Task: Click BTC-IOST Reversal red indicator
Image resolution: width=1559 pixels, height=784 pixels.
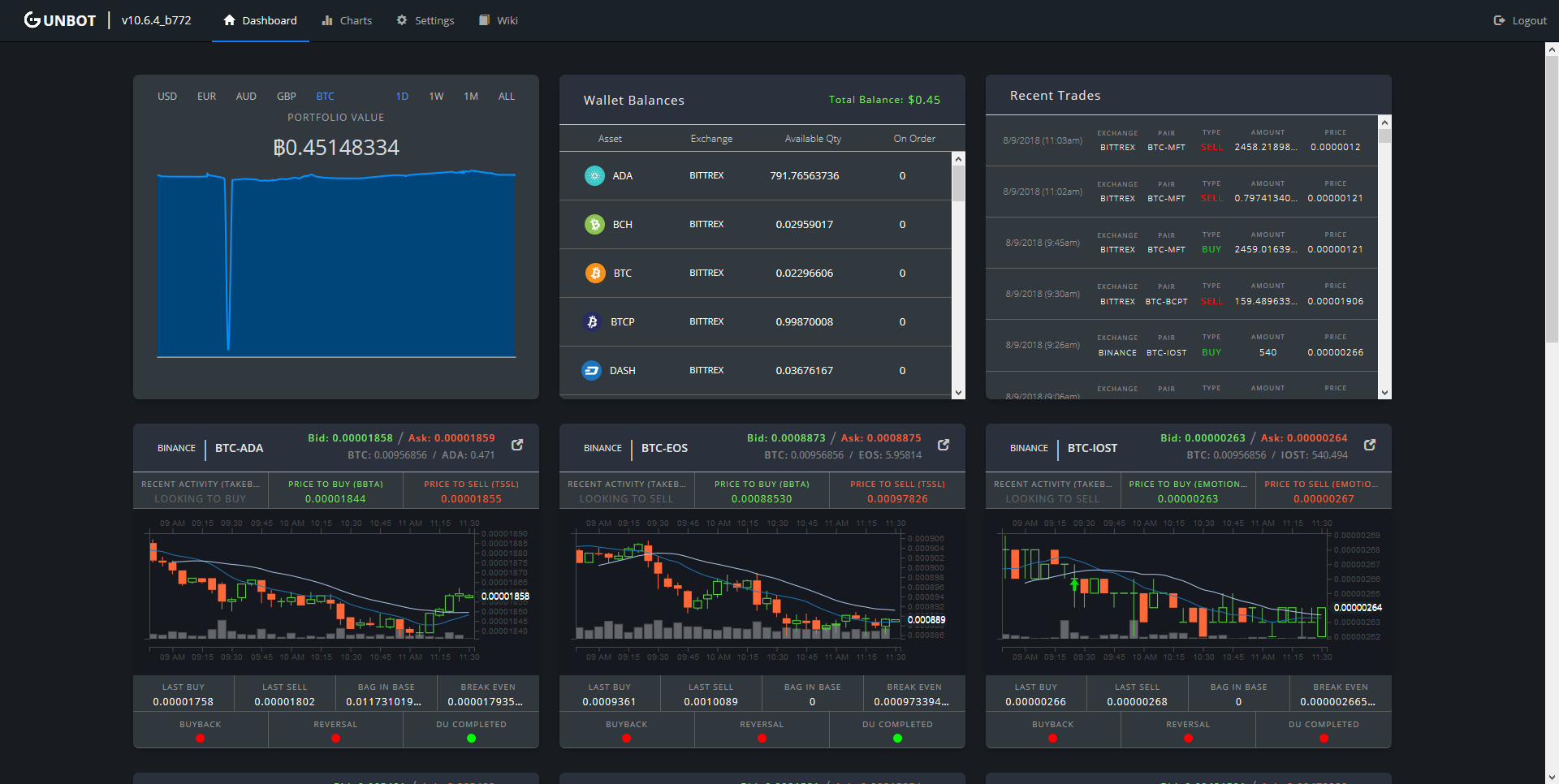Action: click(x=1188, y=739)
